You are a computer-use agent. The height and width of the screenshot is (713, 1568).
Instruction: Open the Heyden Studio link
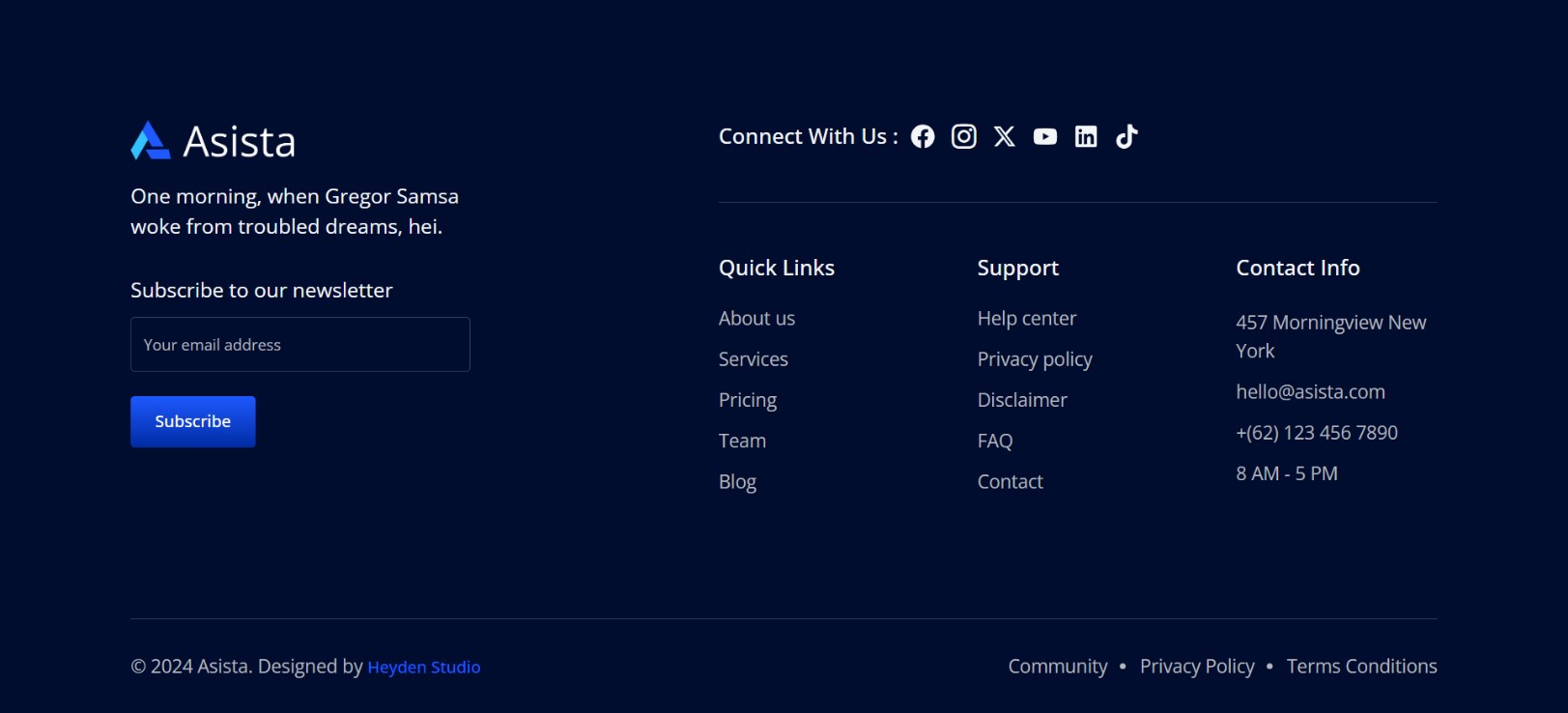pos(423,667)
